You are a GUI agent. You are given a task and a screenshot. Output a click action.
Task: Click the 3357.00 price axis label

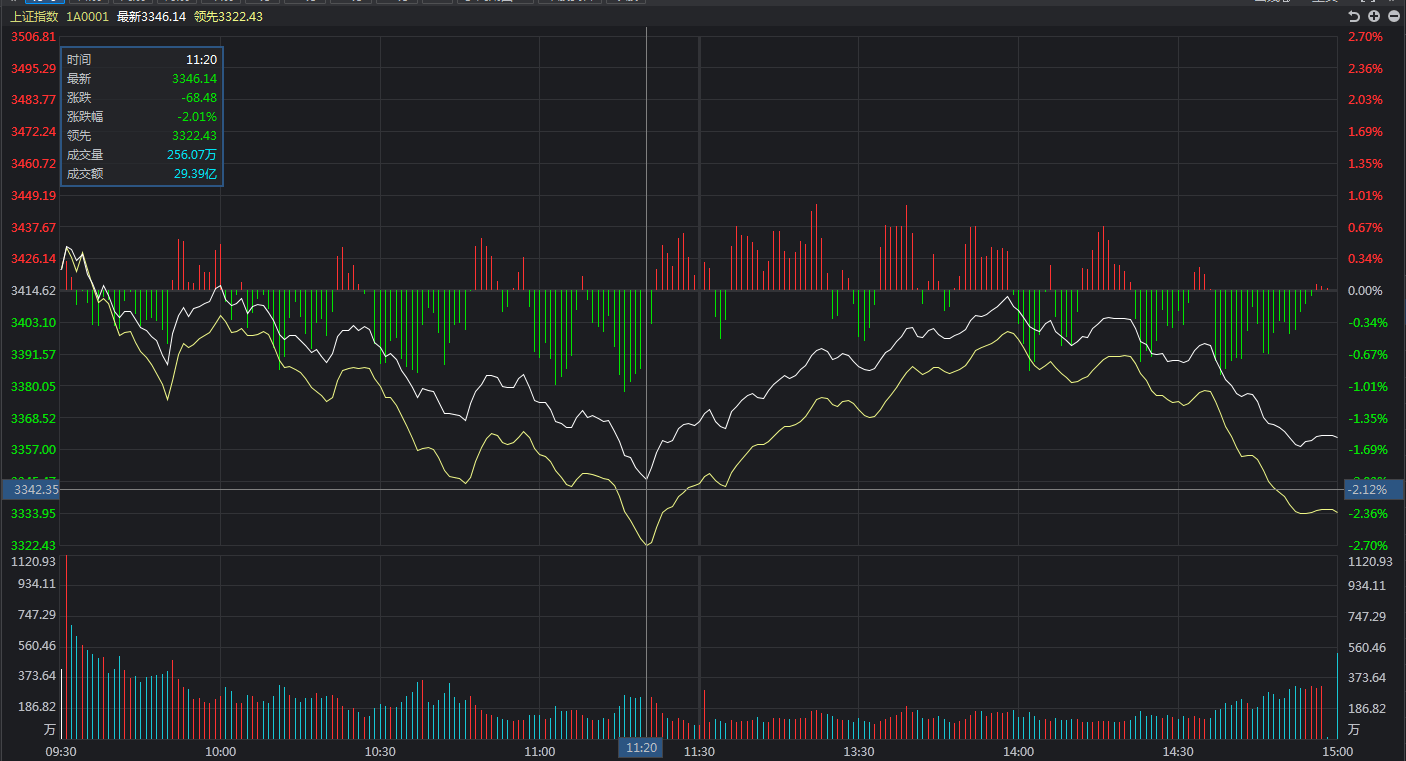point(33,450)
